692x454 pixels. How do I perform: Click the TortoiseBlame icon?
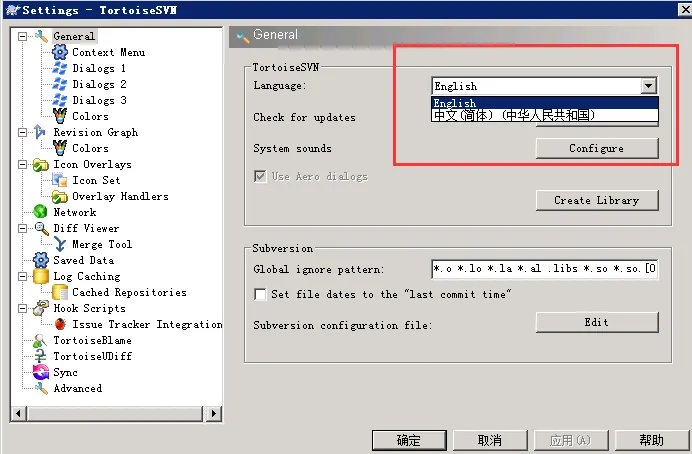click(x=40, y=340)
